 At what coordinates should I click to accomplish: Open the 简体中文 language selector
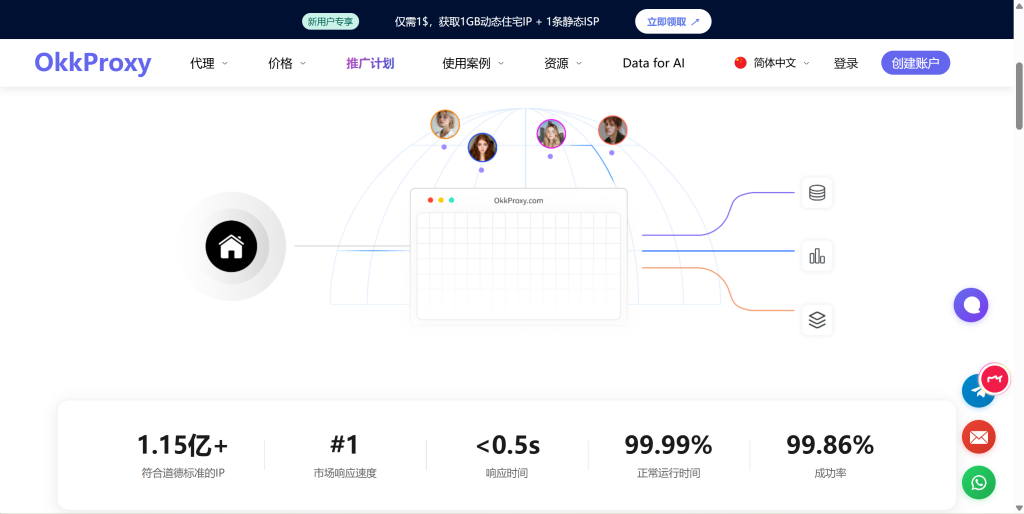pos(773,63)
